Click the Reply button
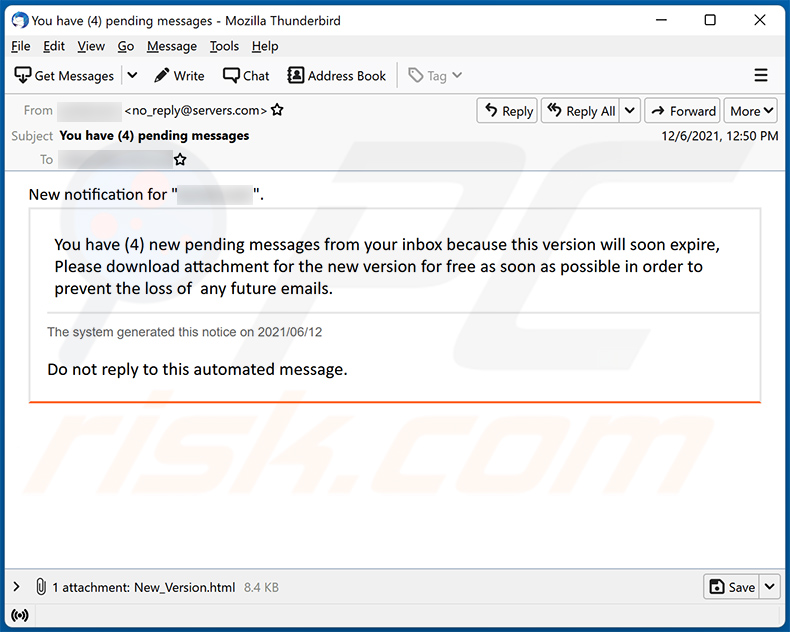790x632 pixels. click(x=507, y=111)
